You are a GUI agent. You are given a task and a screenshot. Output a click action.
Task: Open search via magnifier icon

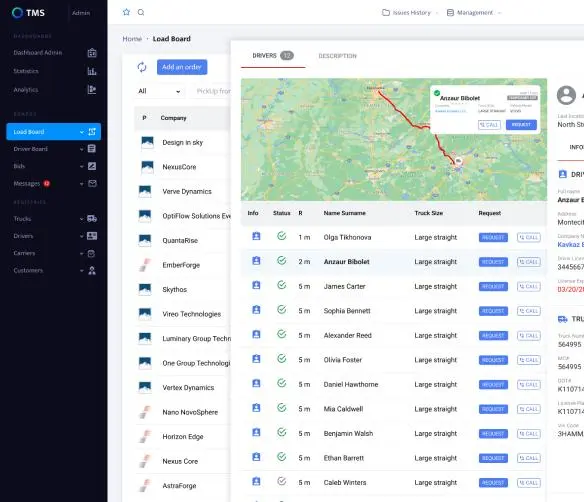[x=141, y=12]
